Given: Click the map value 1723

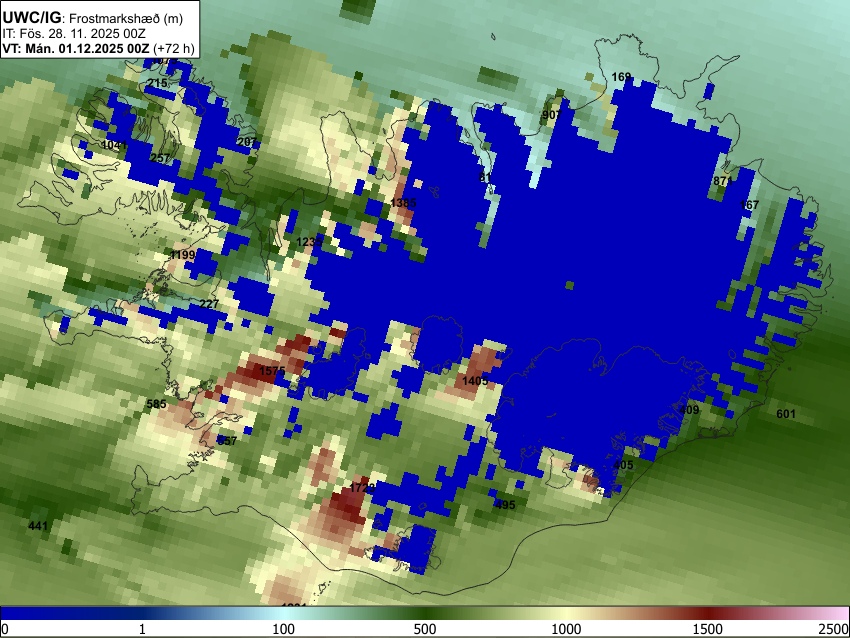Looking at the screenshot, I should [362, 488].
